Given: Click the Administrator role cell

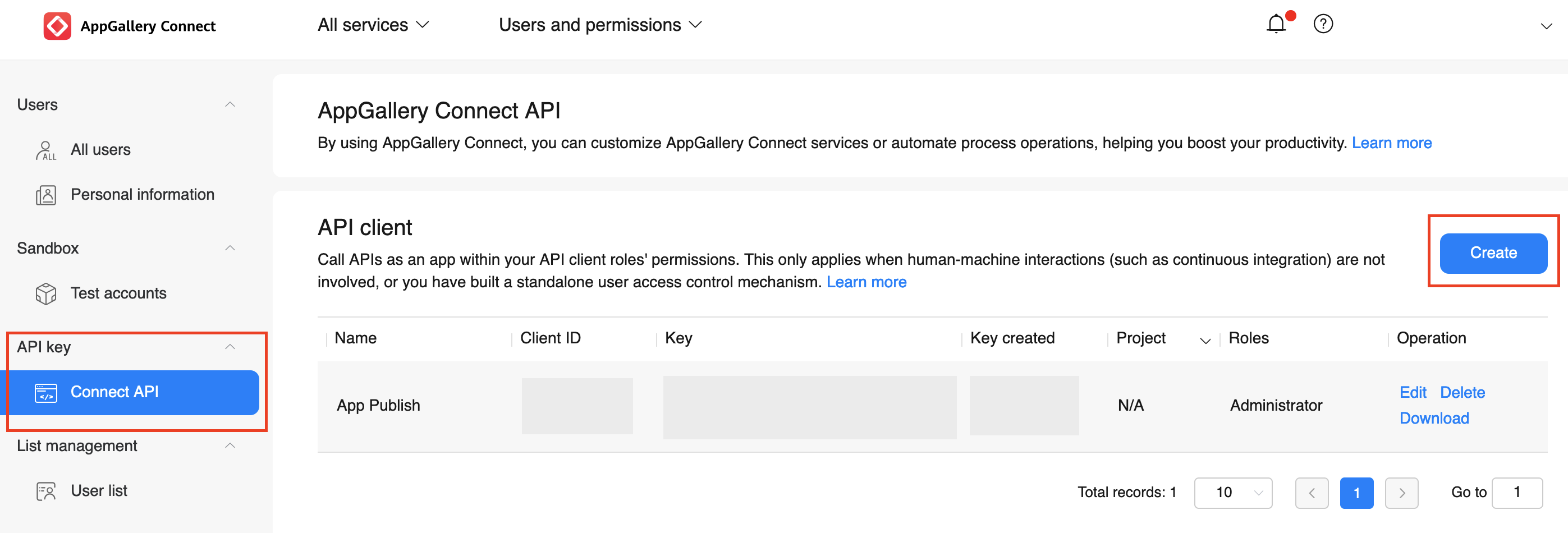Looking at the screenshot, I should pyautogui.click(x=1276, y=406).
